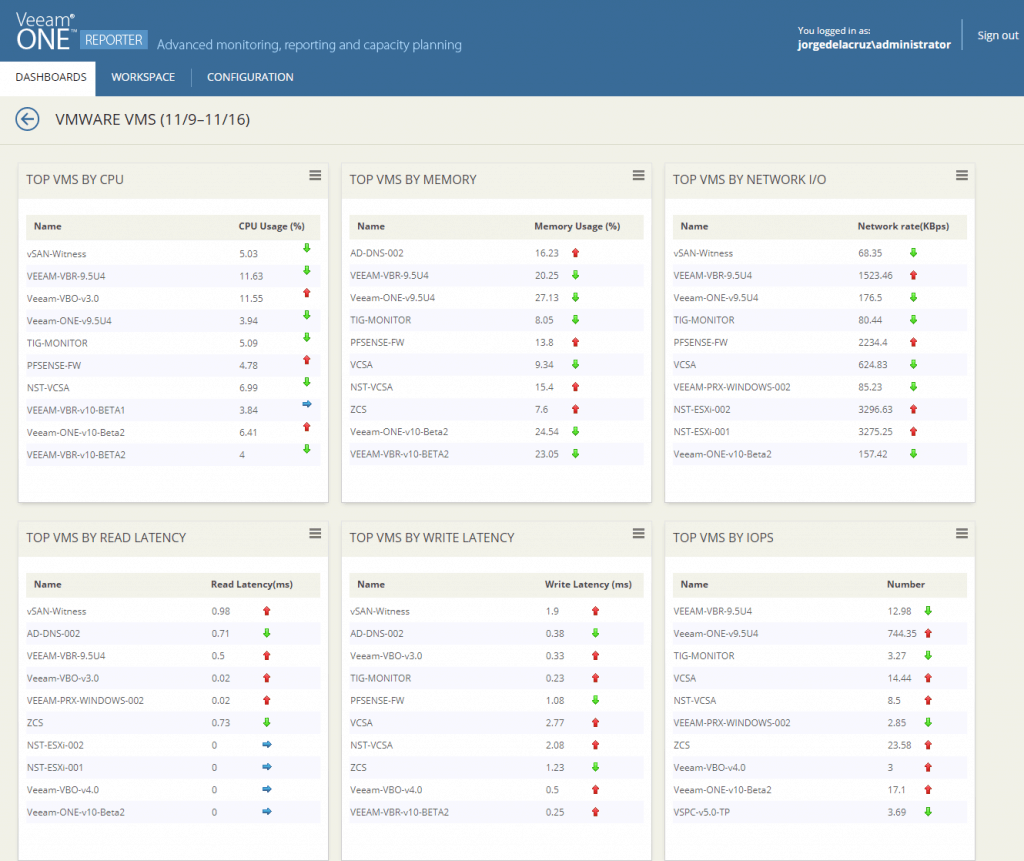Select Veeam-VBO-v4.0 in the IOPS table

coord(820,767)
